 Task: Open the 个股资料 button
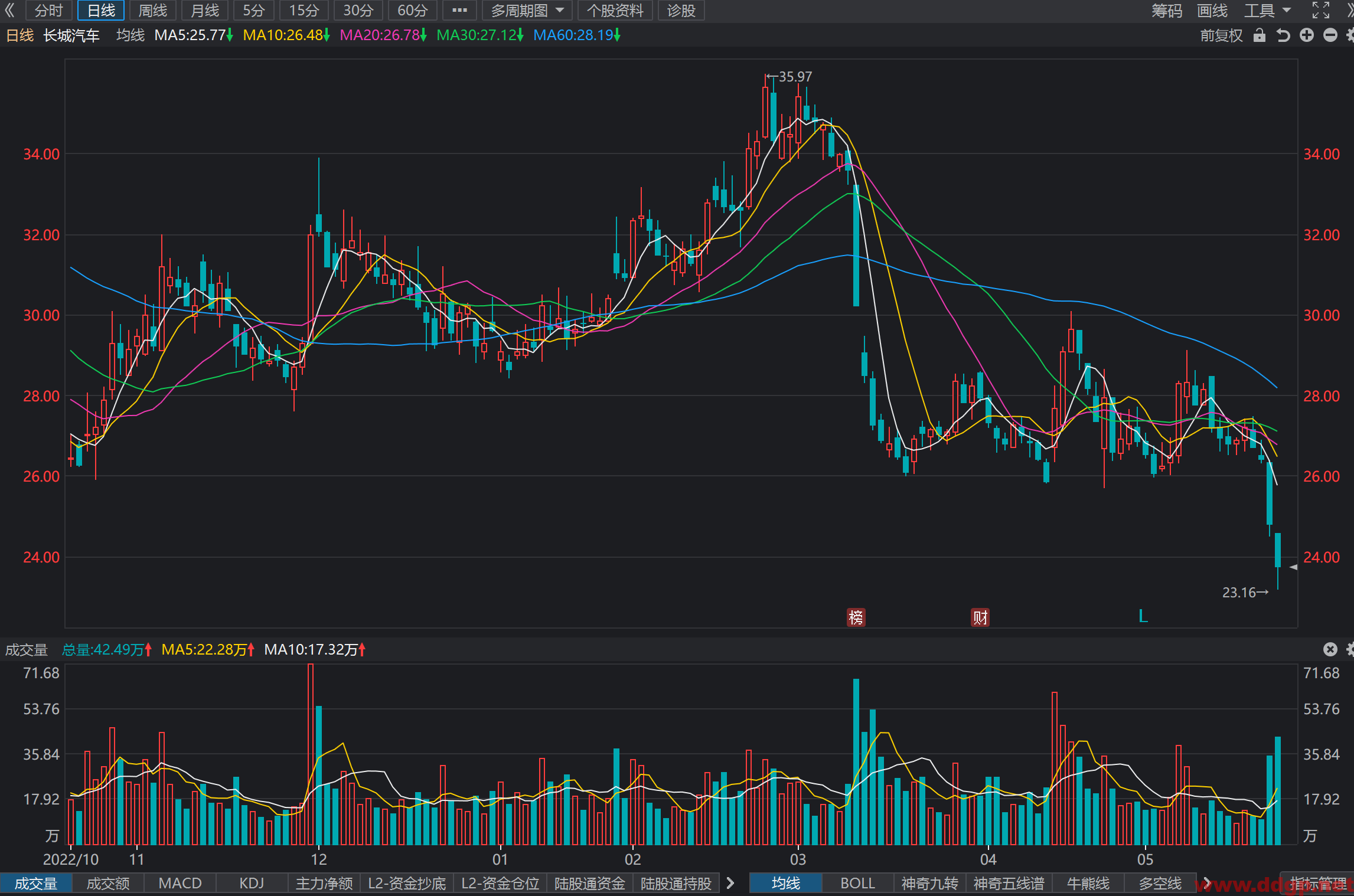pyautogui.click(x=615, y=11)
